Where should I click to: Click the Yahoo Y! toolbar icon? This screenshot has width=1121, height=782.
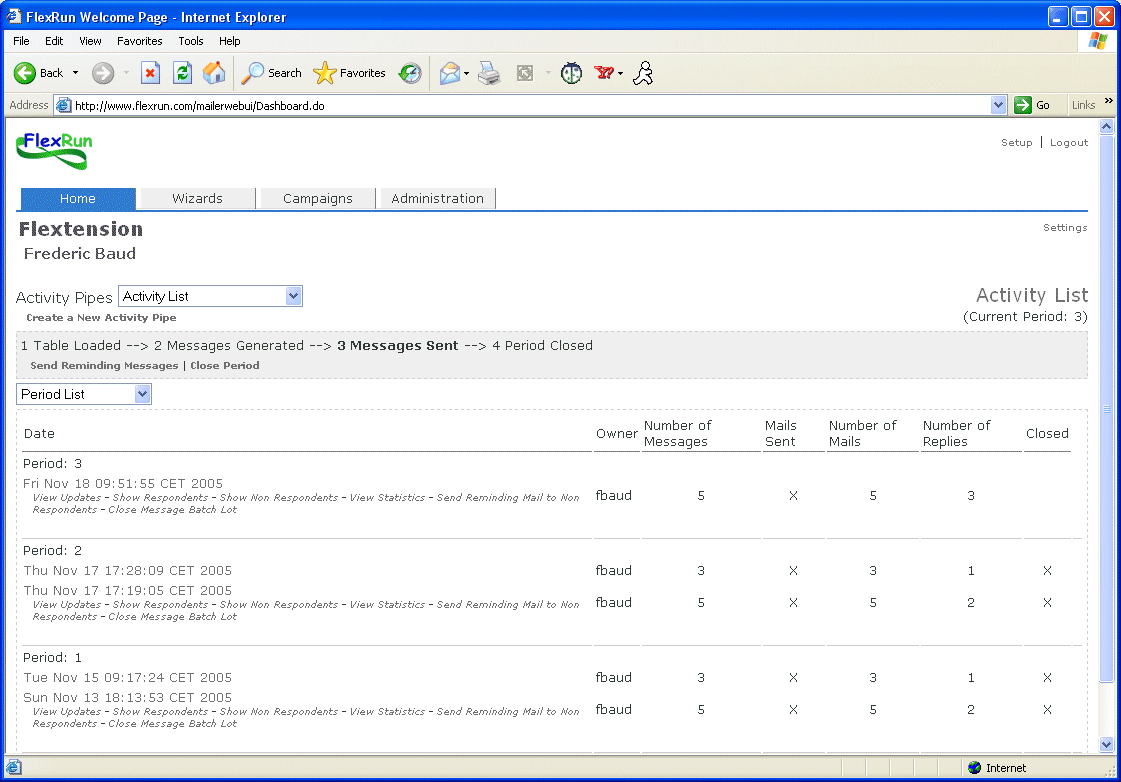point(604,72)
